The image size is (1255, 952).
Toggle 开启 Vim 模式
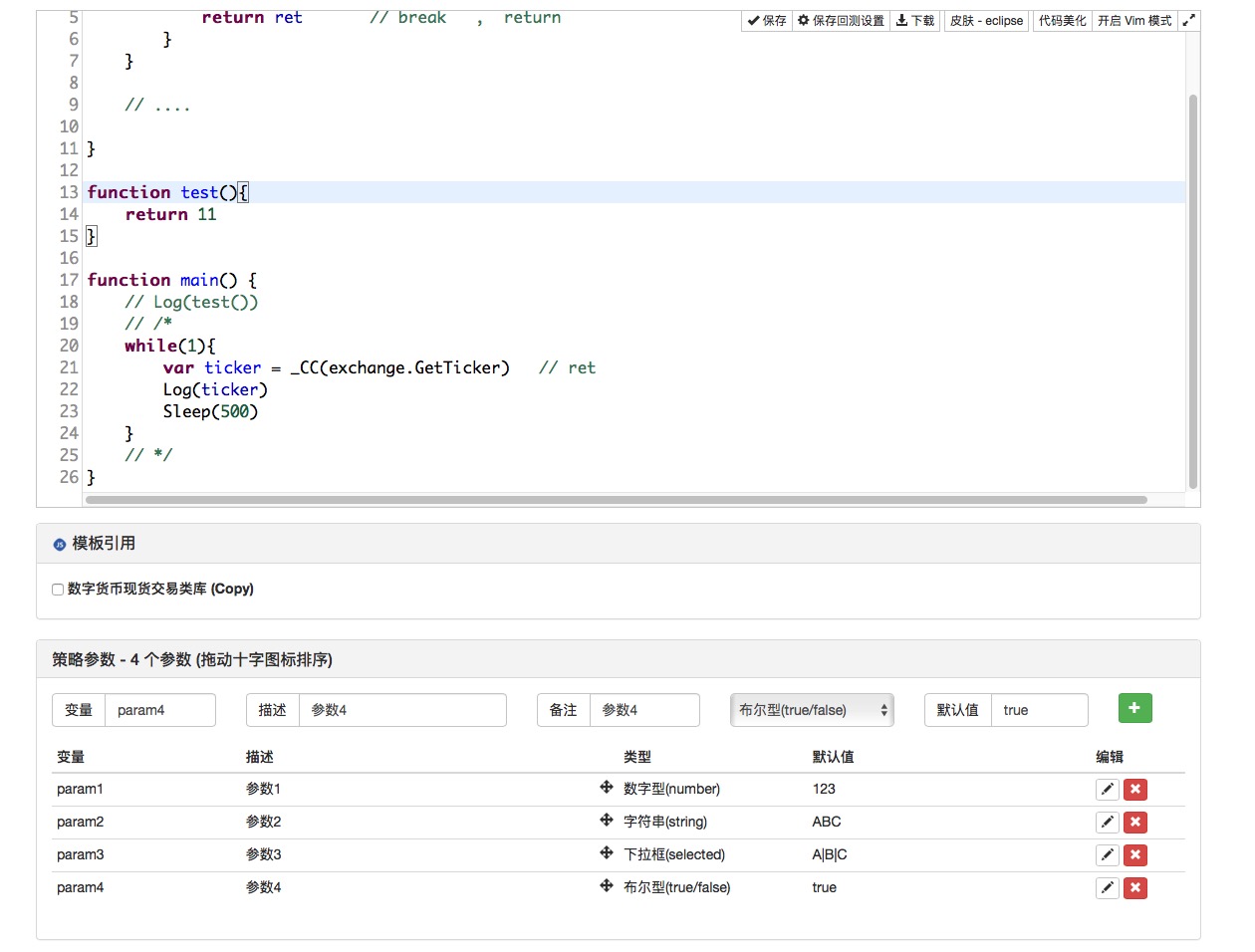pyautogui.click(x=1134, y=20)
